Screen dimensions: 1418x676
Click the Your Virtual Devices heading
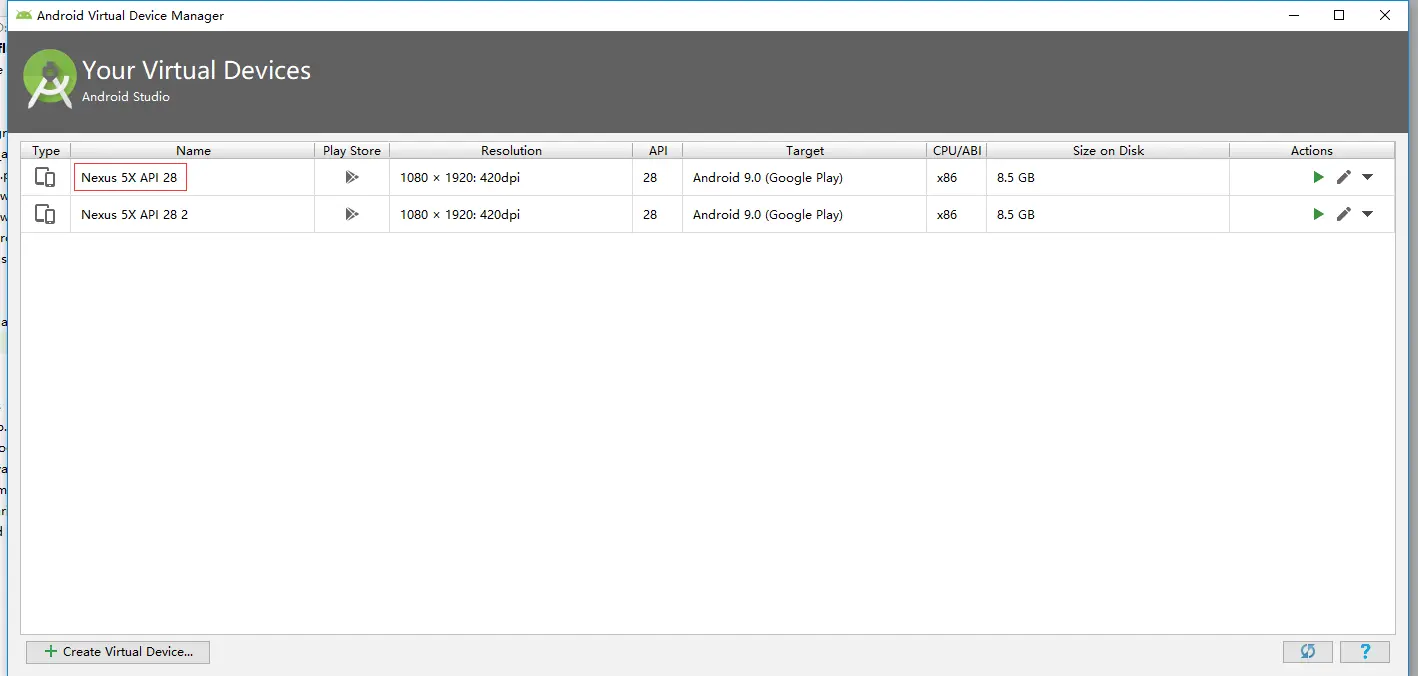coord(196,70)
